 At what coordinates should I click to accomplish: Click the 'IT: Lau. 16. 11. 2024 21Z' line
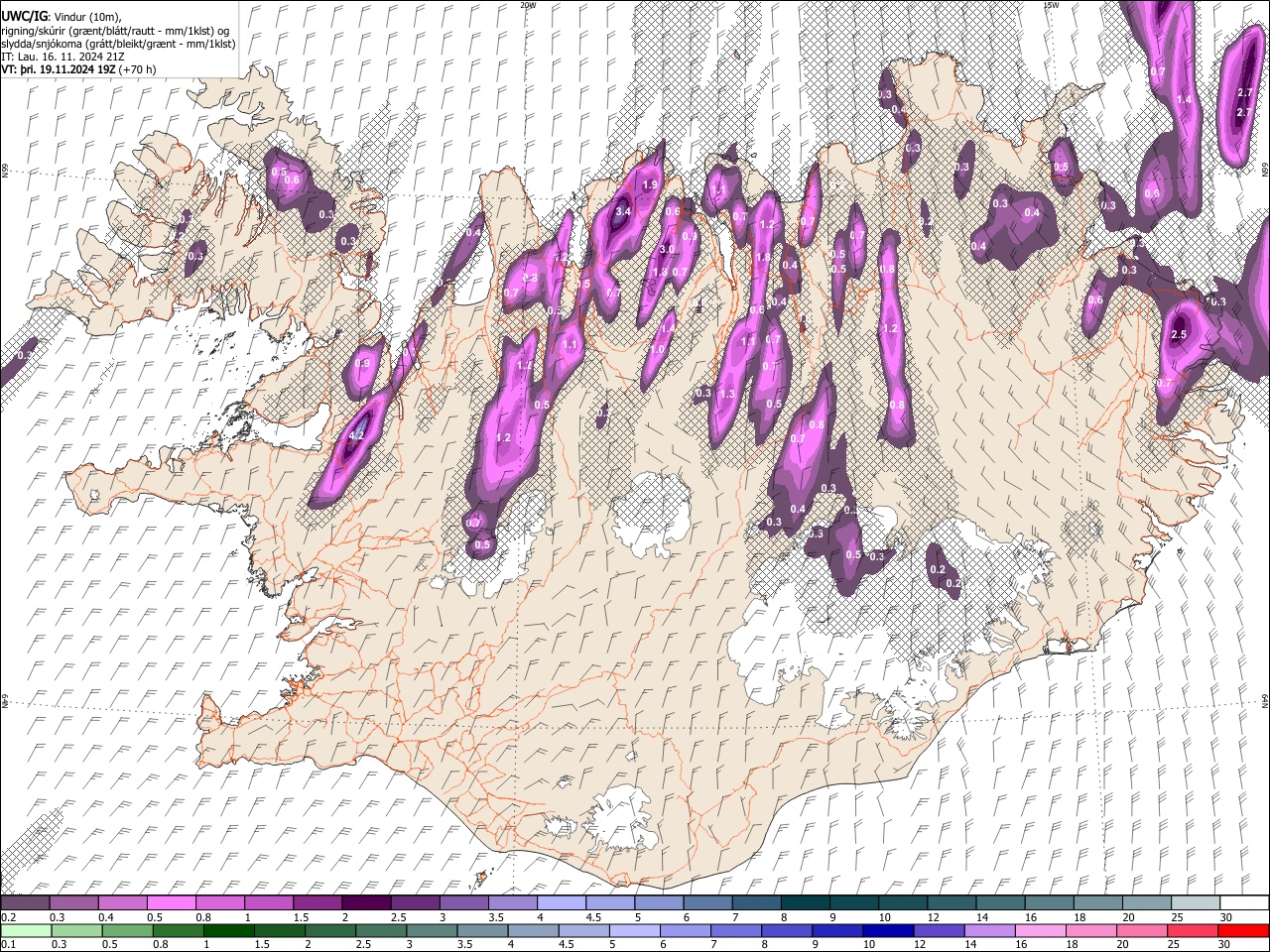click(x=63, y=57)
